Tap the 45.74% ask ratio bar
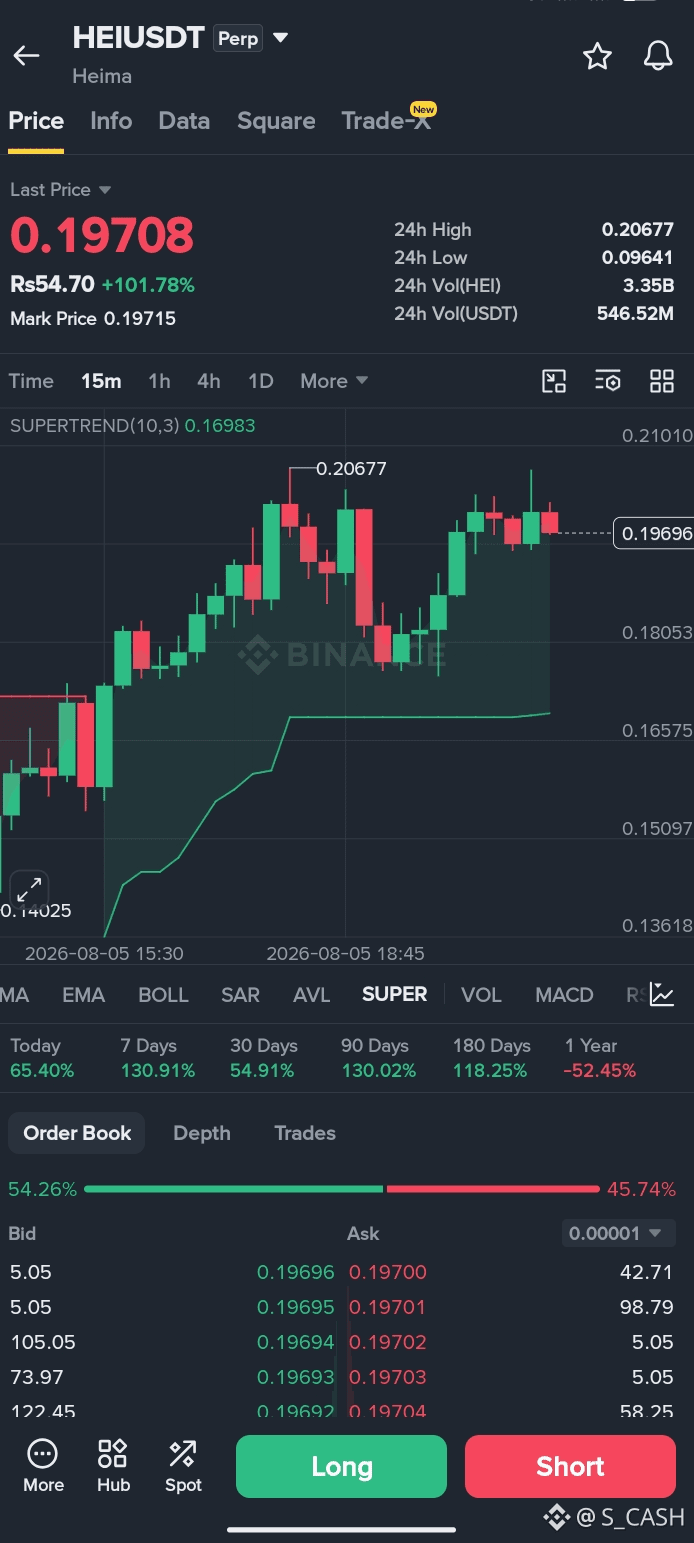Image resolution: width=694 pixels, height=1543 pixels. (x=492, y=1189)
